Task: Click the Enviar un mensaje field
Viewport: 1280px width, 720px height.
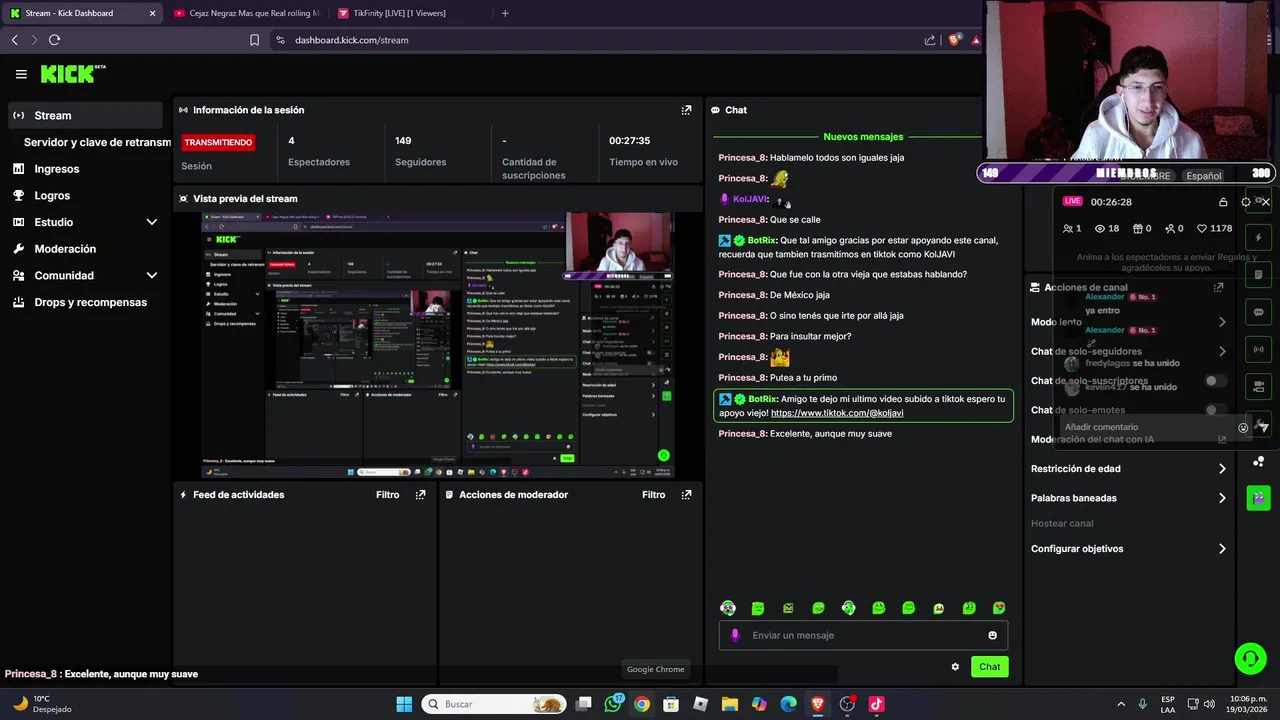Action: click(x=863, y=635)
